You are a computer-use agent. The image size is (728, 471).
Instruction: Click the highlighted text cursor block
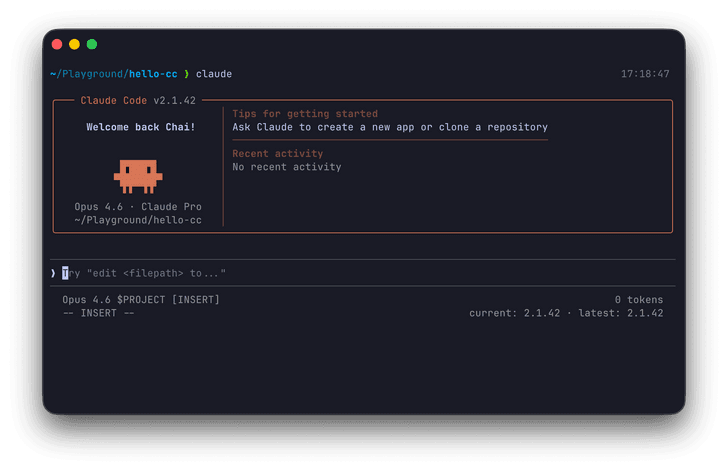(x=65, y=273)
